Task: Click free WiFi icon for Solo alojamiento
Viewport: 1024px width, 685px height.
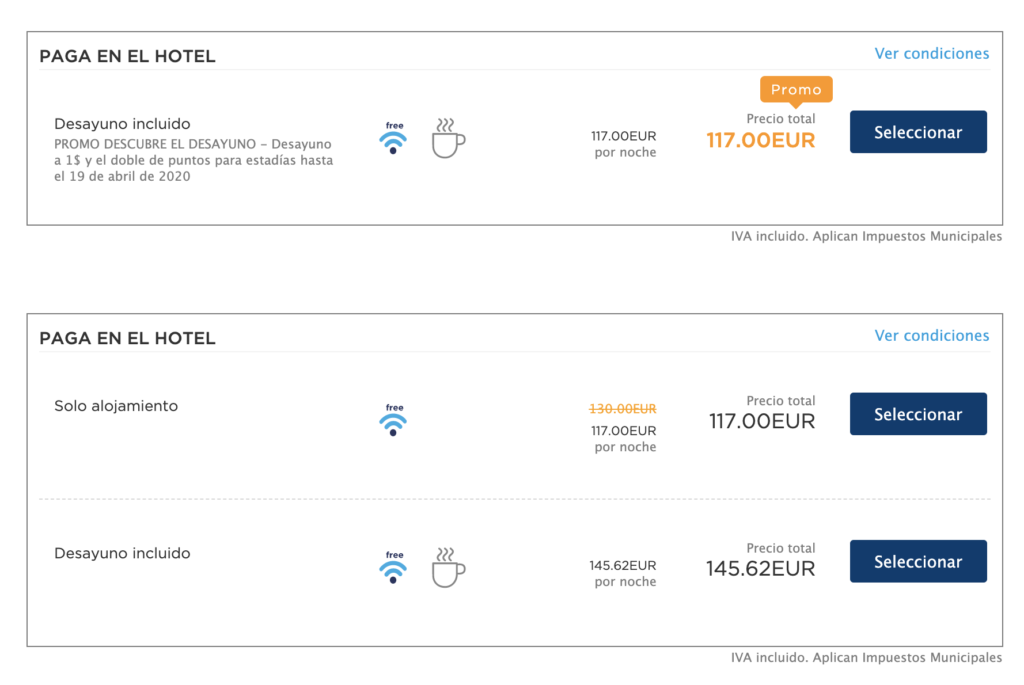Action: (x=393, y=420)
